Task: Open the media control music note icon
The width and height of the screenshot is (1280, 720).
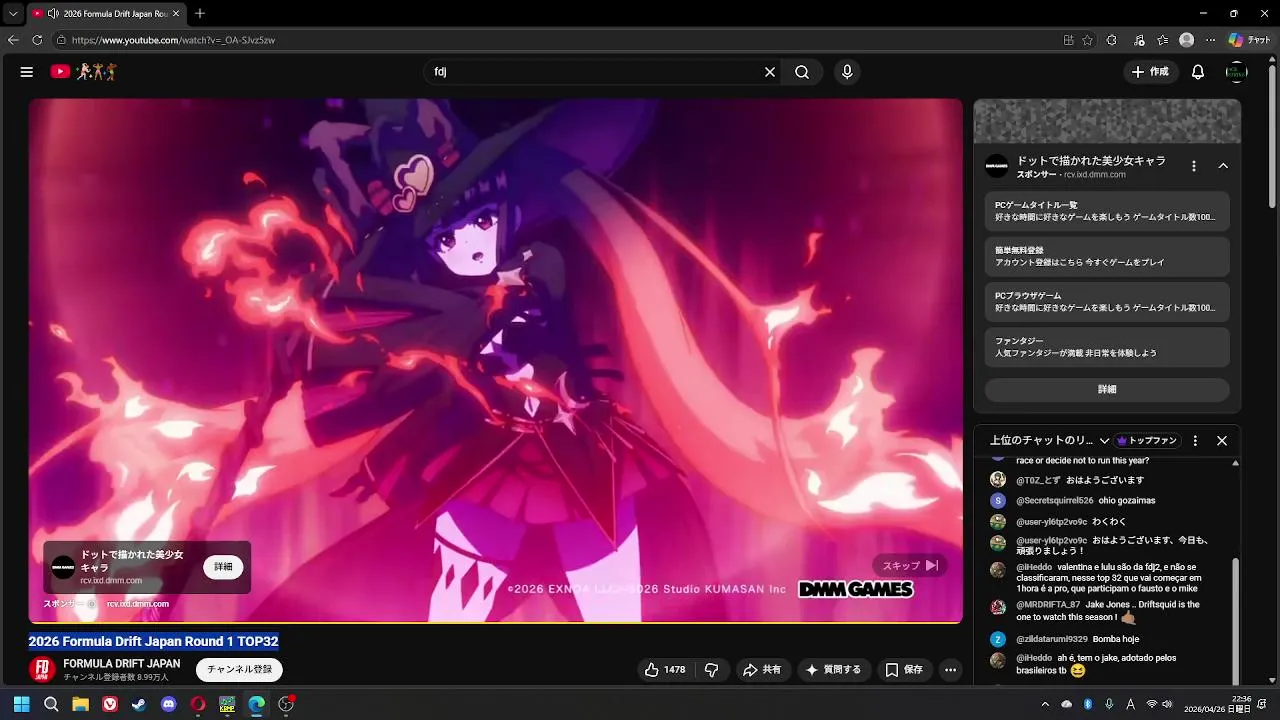Action: pos(1139,40)
